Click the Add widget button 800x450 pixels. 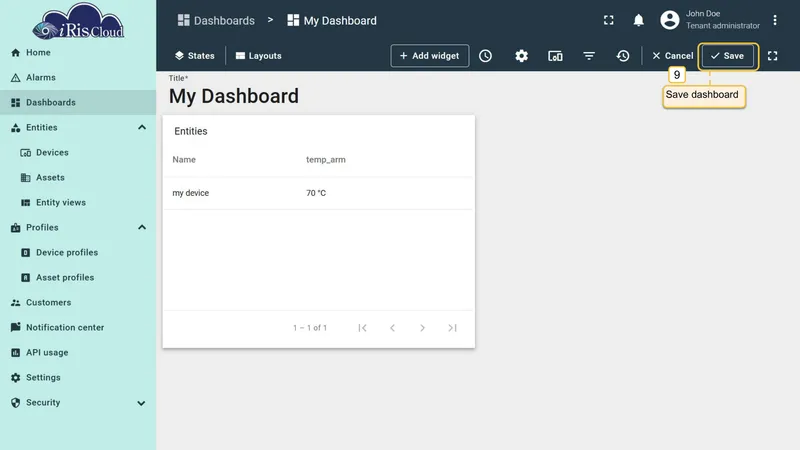click(430, 56)
